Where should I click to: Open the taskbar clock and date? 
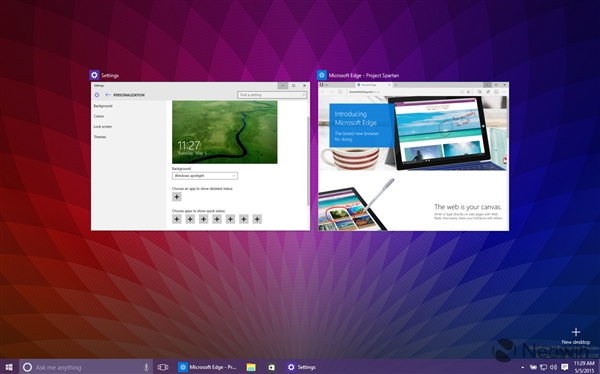pyautogui.click(x=584, y=367)
